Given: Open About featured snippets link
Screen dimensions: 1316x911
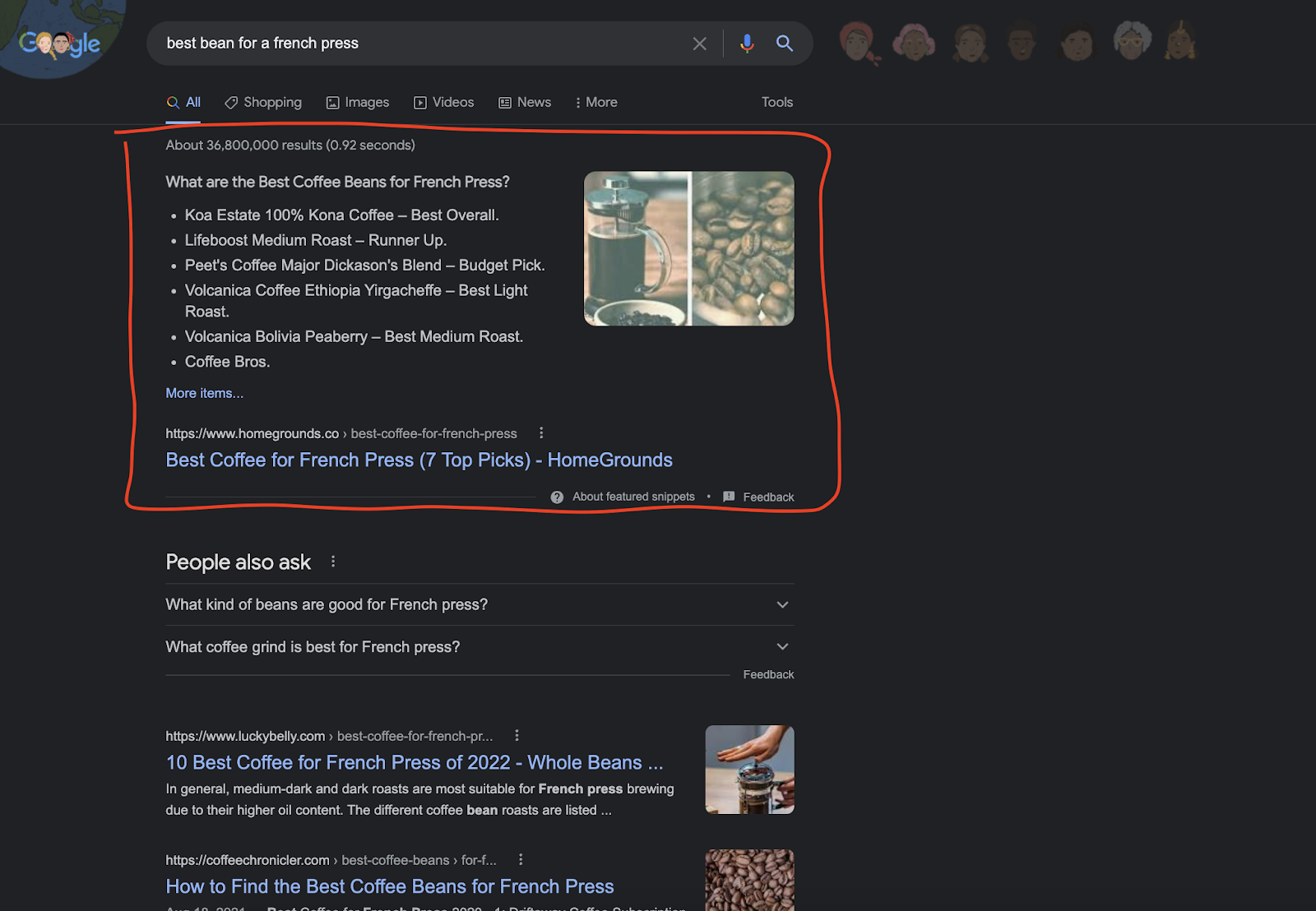Looking at the screenshot, I should pyautogui.click(x=633, y=497).
